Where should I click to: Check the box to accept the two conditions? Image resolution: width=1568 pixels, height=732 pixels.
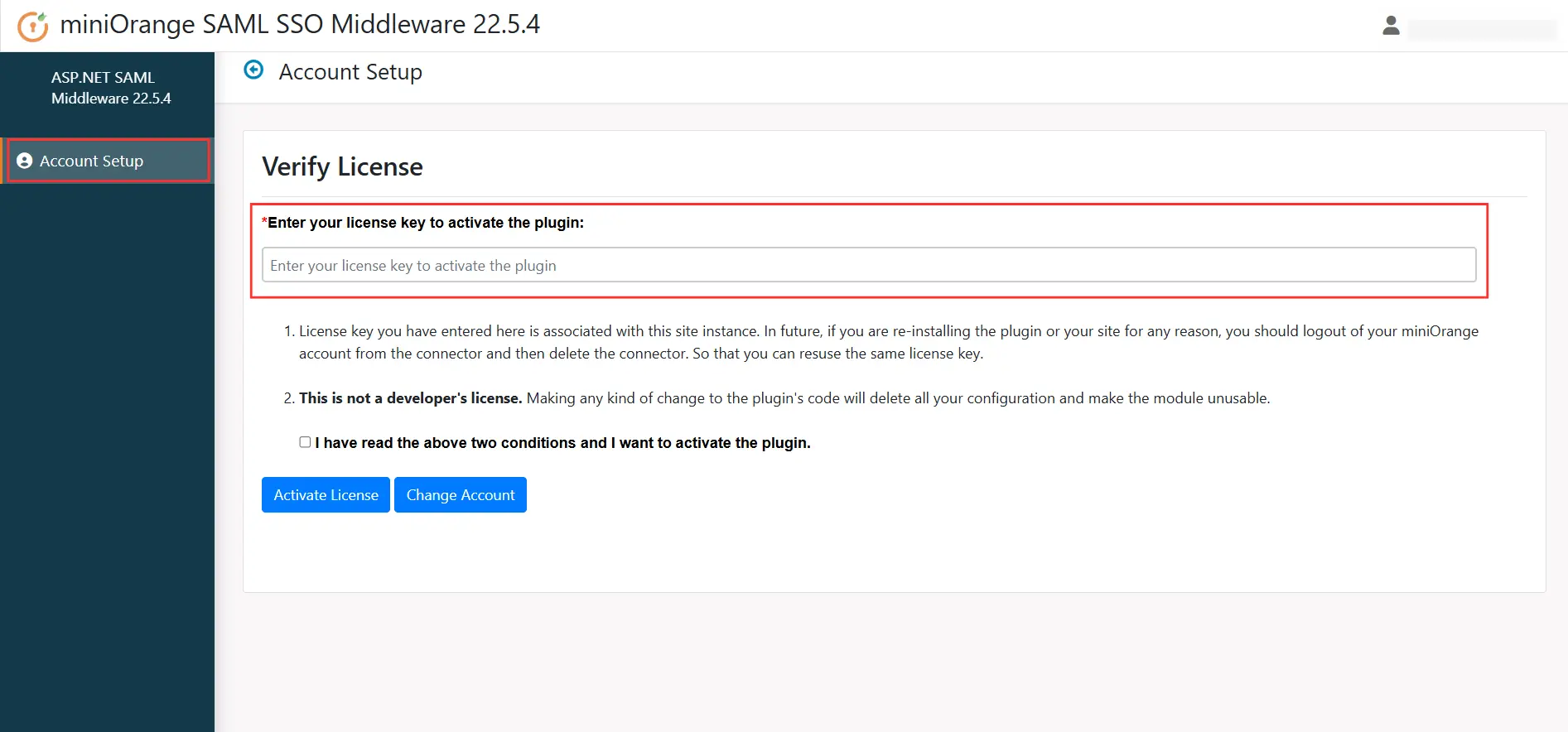click(x=305, y=442)
